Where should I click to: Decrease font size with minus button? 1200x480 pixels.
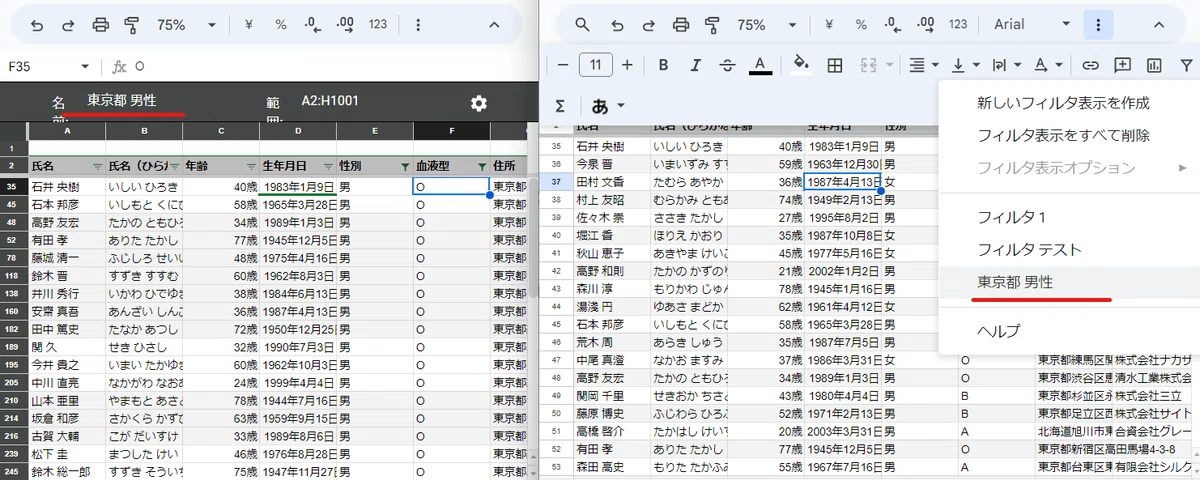tap(563, 65)
